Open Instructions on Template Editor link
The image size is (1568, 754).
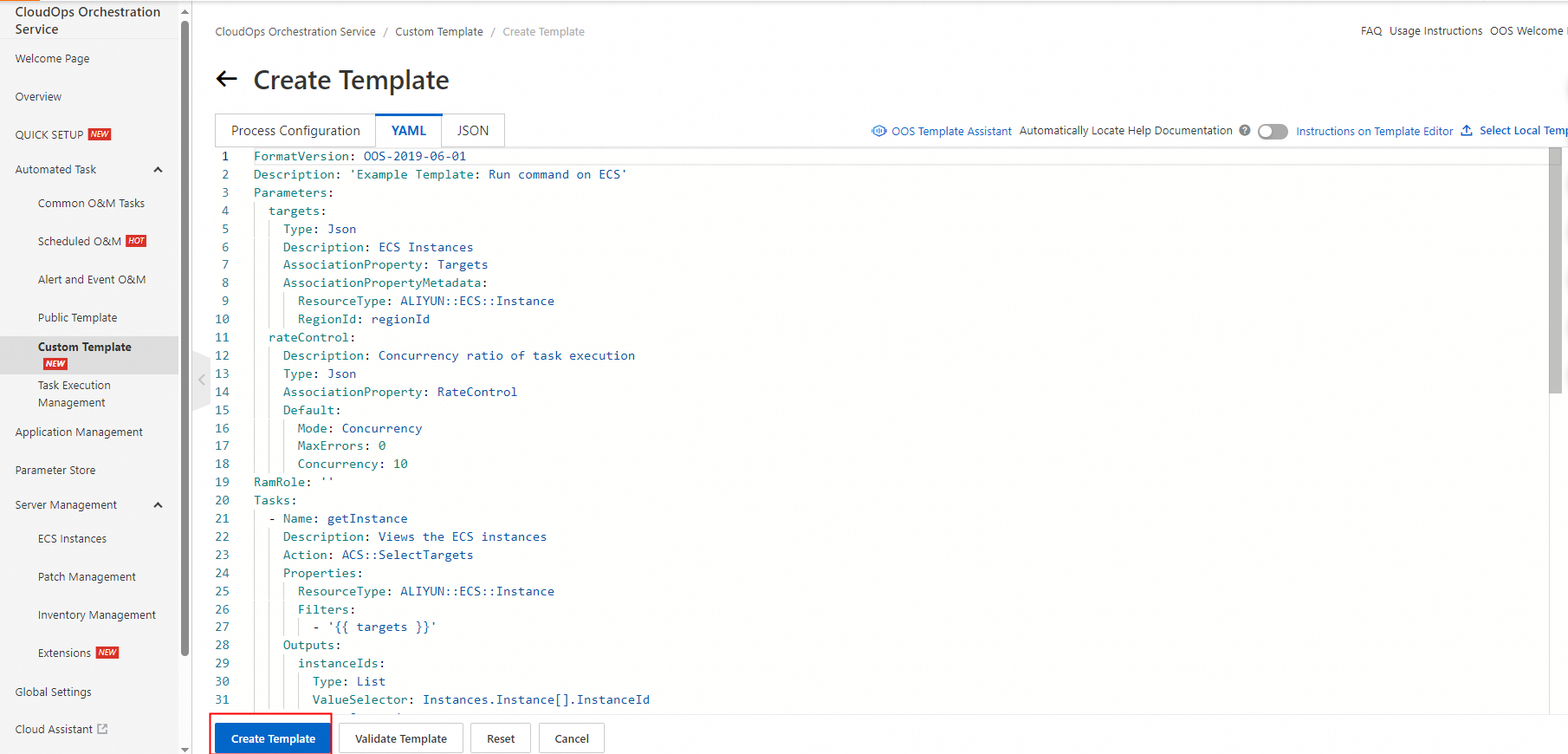tap(1374, 132)
